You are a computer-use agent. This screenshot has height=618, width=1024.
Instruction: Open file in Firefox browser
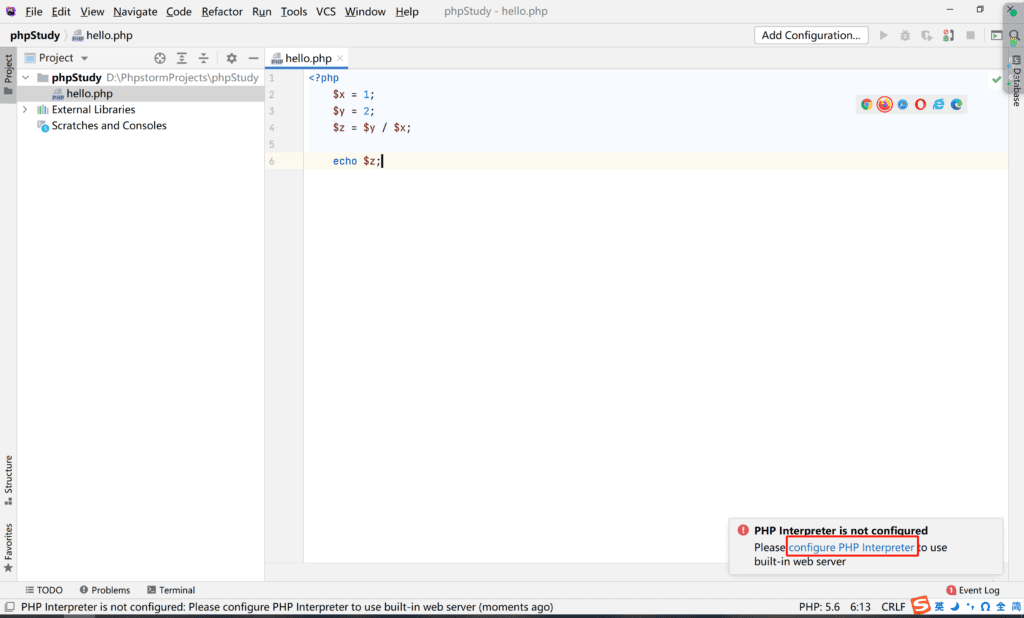[884, 104]
